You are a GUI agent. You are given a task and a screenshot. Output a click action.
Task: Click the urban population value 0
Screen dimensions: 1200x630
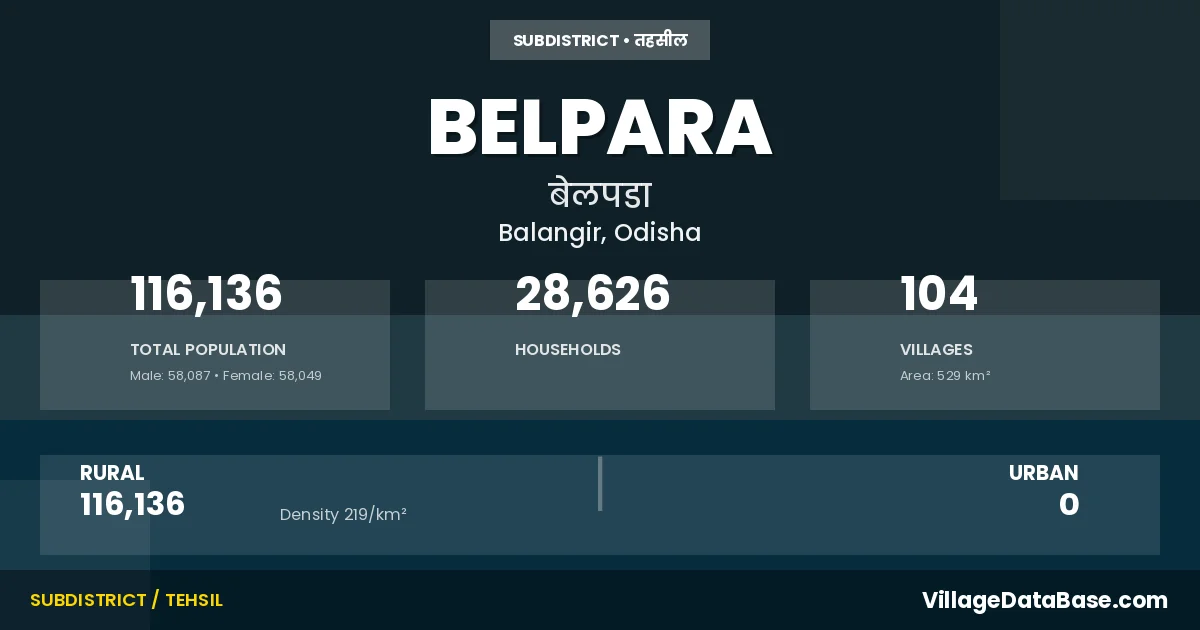(1068, 504)
